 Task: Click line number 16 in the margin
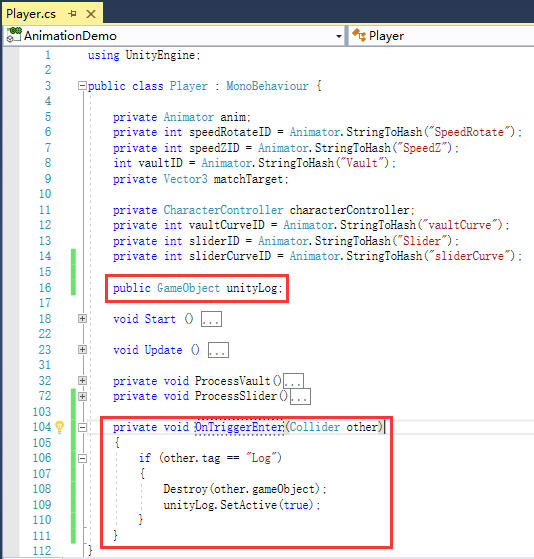point(45,288)
